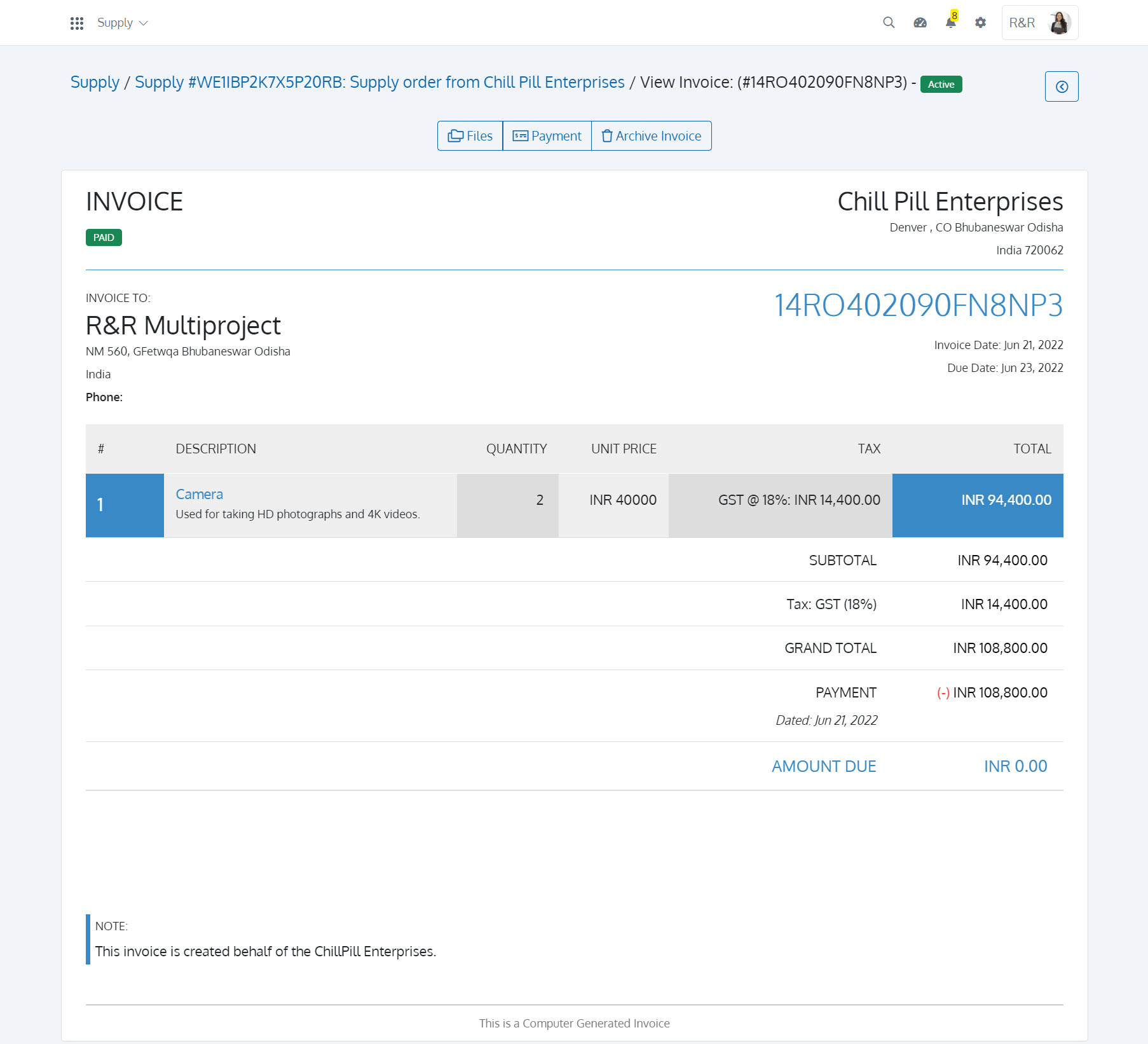Open the Payment button
1148x1044 pixels.
pyautogui.click(x=547, y=136)
